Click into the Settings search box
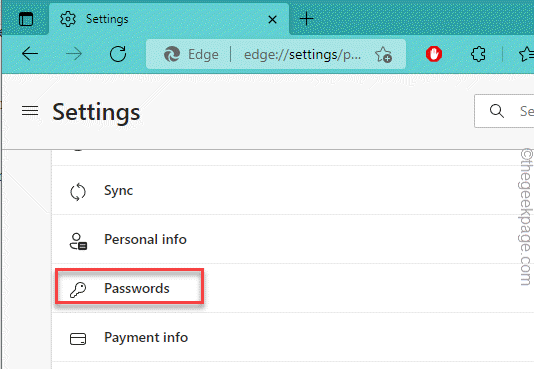534x369 pixels. [504, 111]
